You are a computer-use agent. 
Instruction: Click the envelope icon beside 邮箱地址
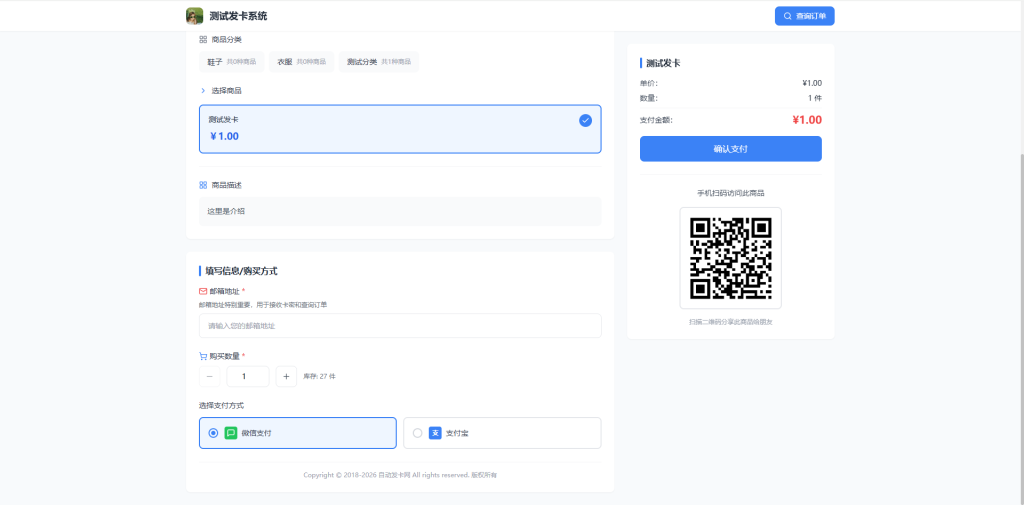[x=203, y=291]
